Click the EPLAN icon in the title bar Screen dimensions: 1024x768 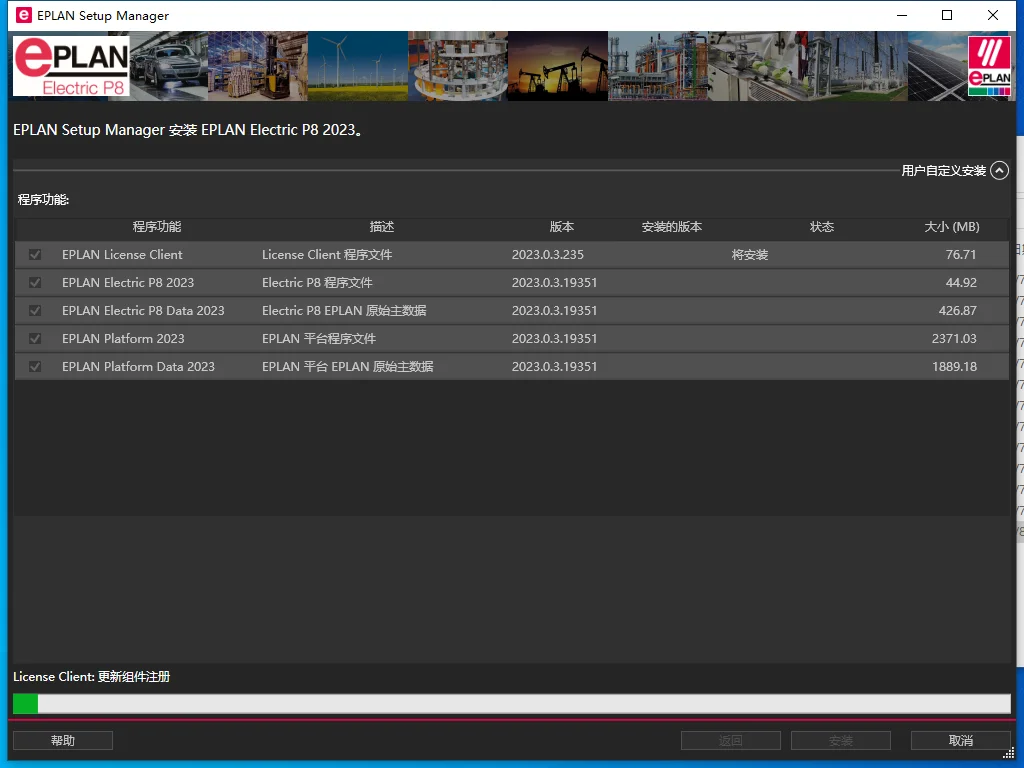pos(24,15)
